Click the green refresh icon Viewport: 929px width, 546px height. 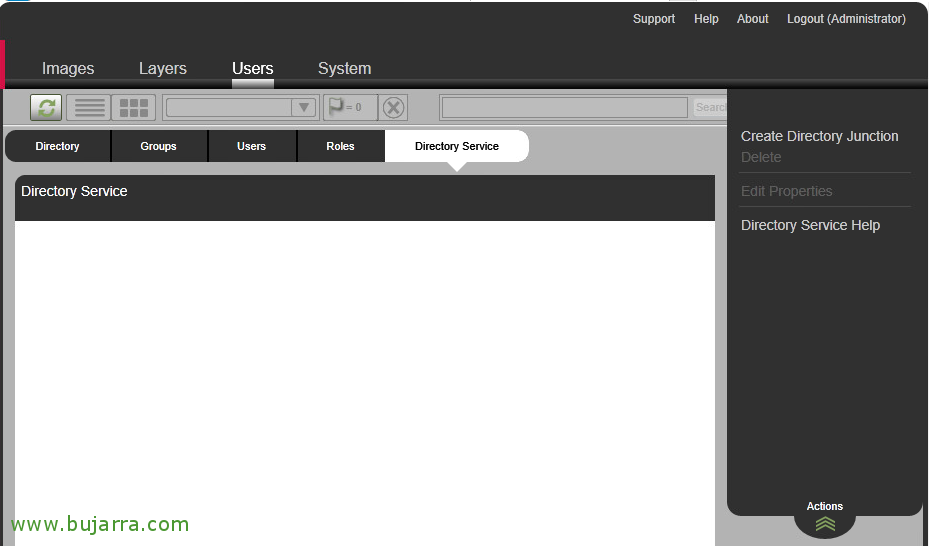(46, 107)
